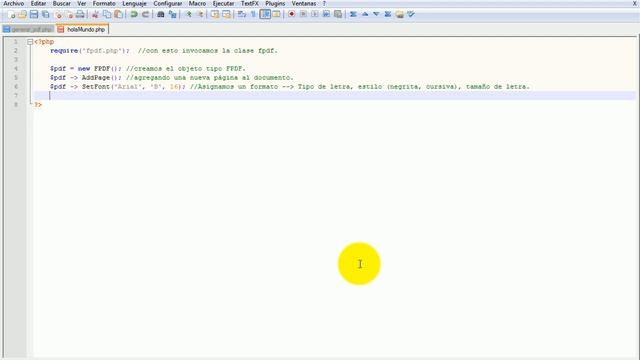Open the Ventanas menu

point(304,4)
